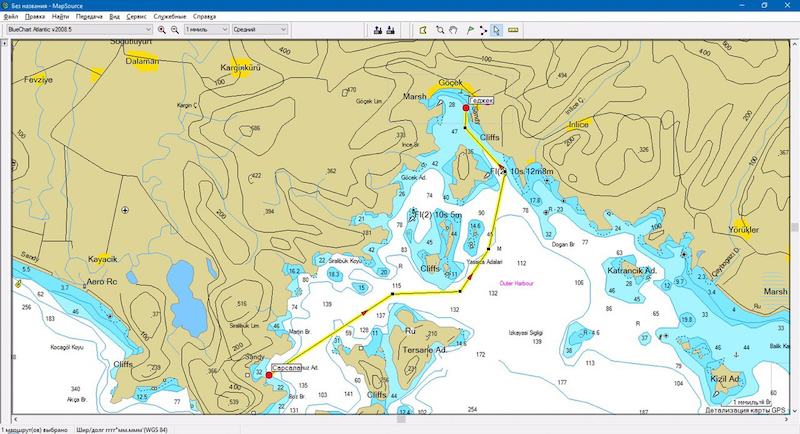Open the Правка menu

click(35, 16)
